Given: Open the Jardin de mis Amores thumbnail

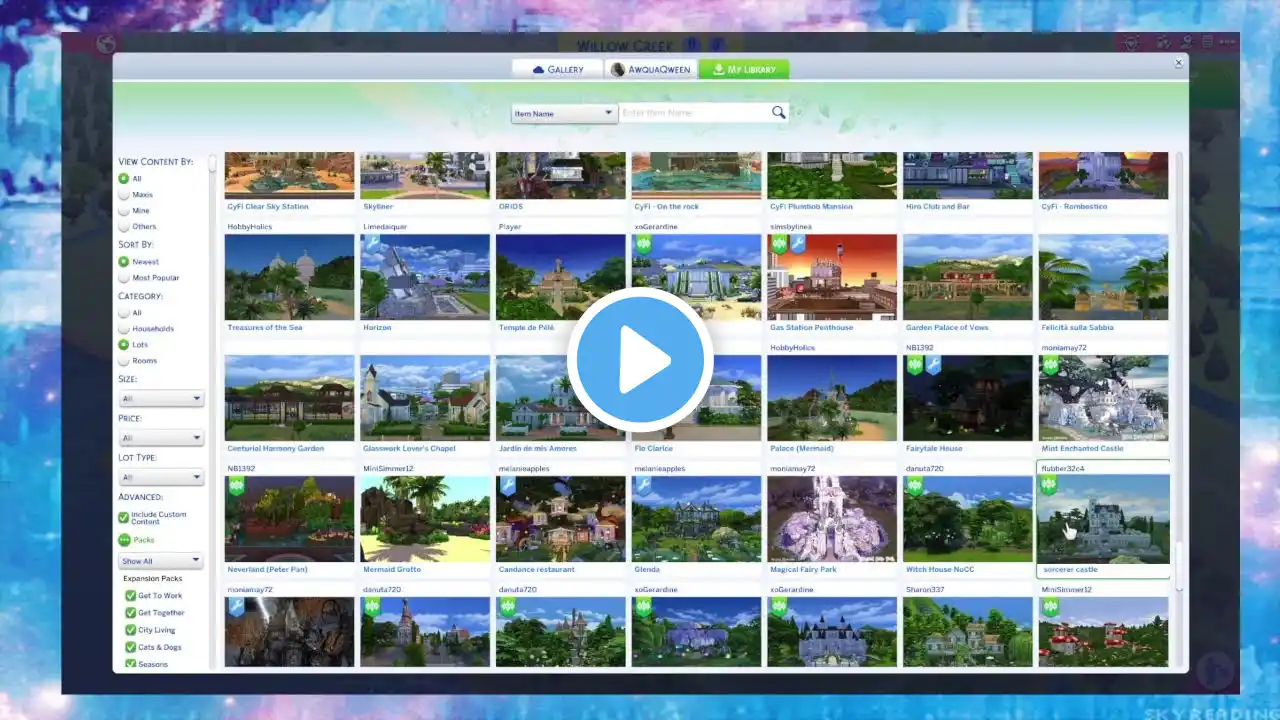Looking at the screenshot, I should click(560, 398).
